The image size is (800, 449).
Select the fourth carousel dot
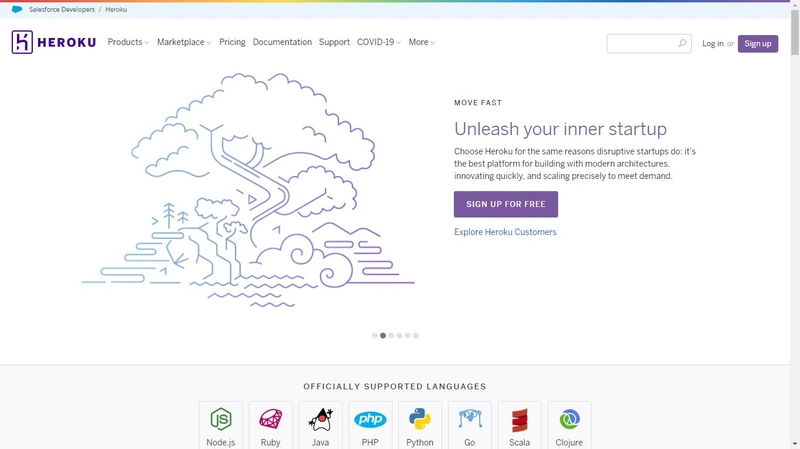pyautogui.click(x=399, y=336)
